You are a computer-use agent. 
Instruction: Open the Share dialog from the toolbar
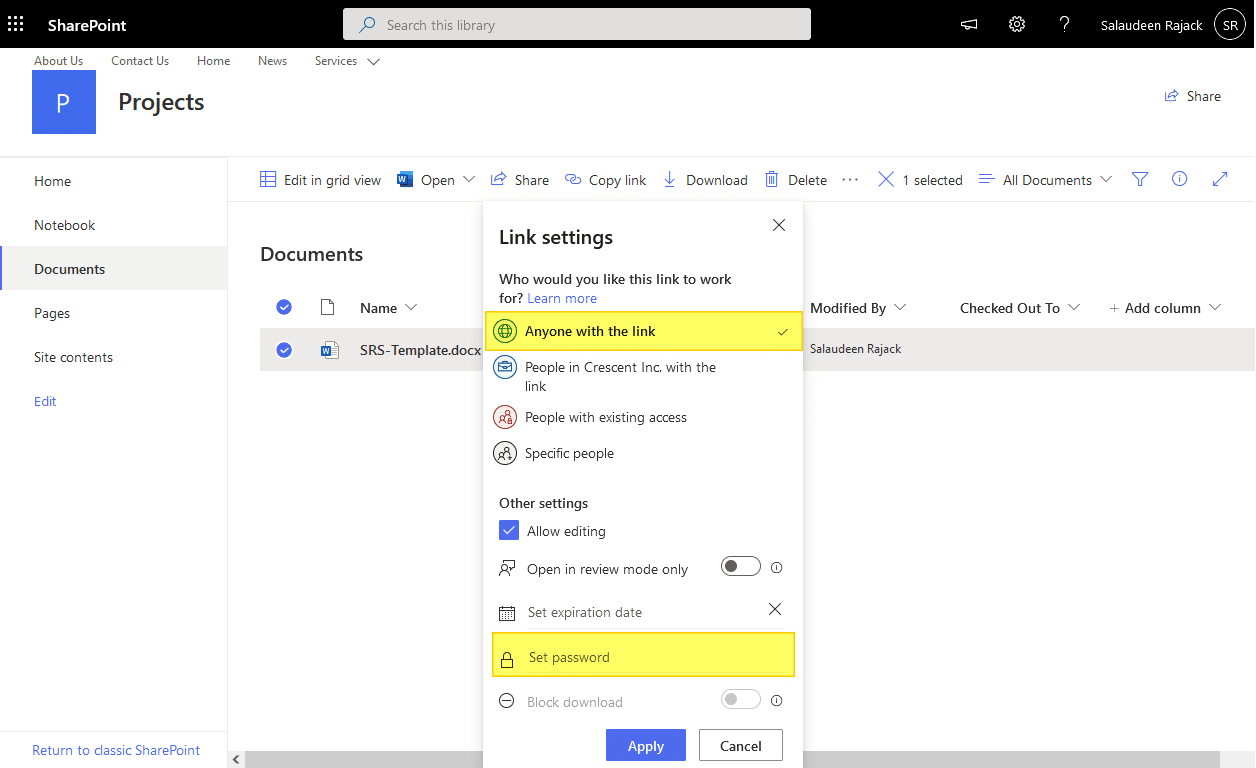click(519, 179)
